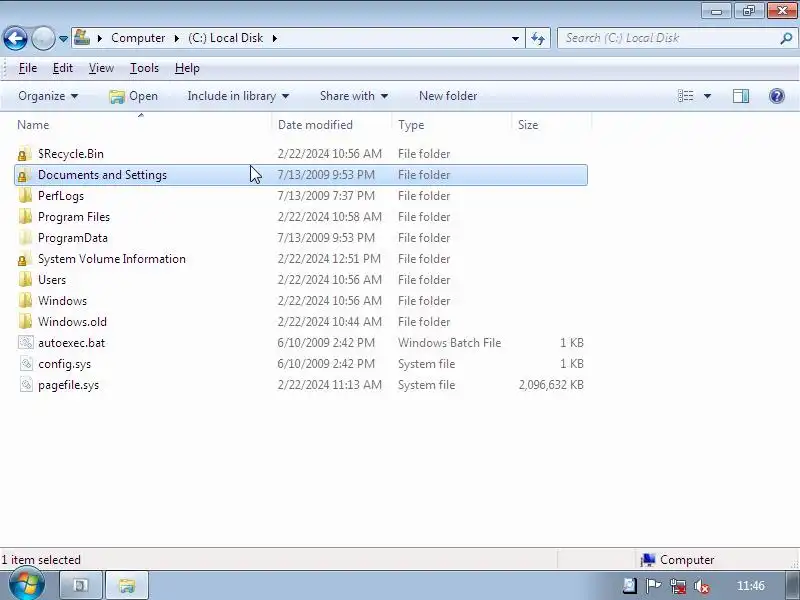Open the Edit menu
Image resolution: width=800 pixels, height=600 pixels.
(x=63, y=68)
